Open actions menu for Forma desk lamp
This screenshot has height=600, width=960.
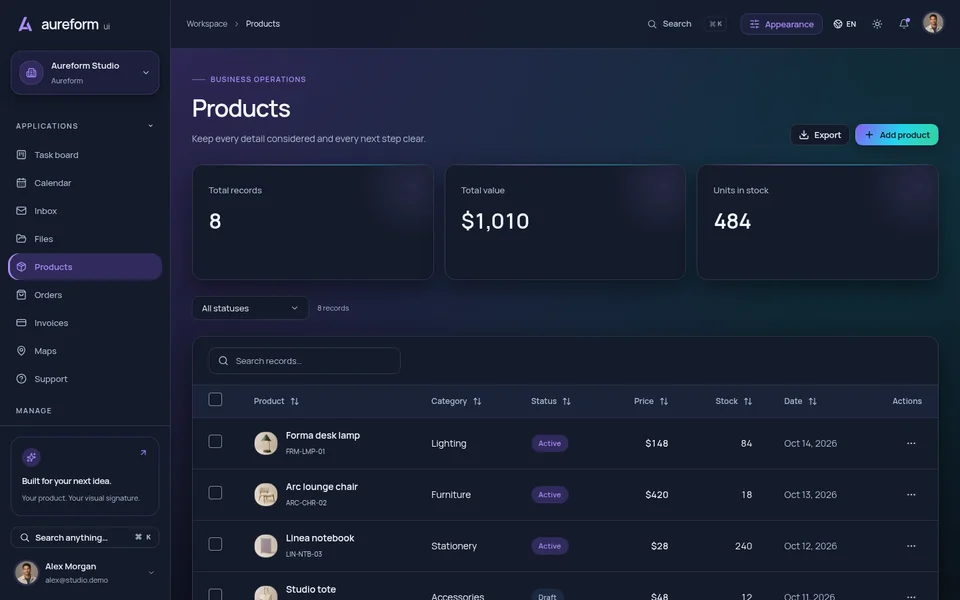pyautogui.click(x=911, y=443)
